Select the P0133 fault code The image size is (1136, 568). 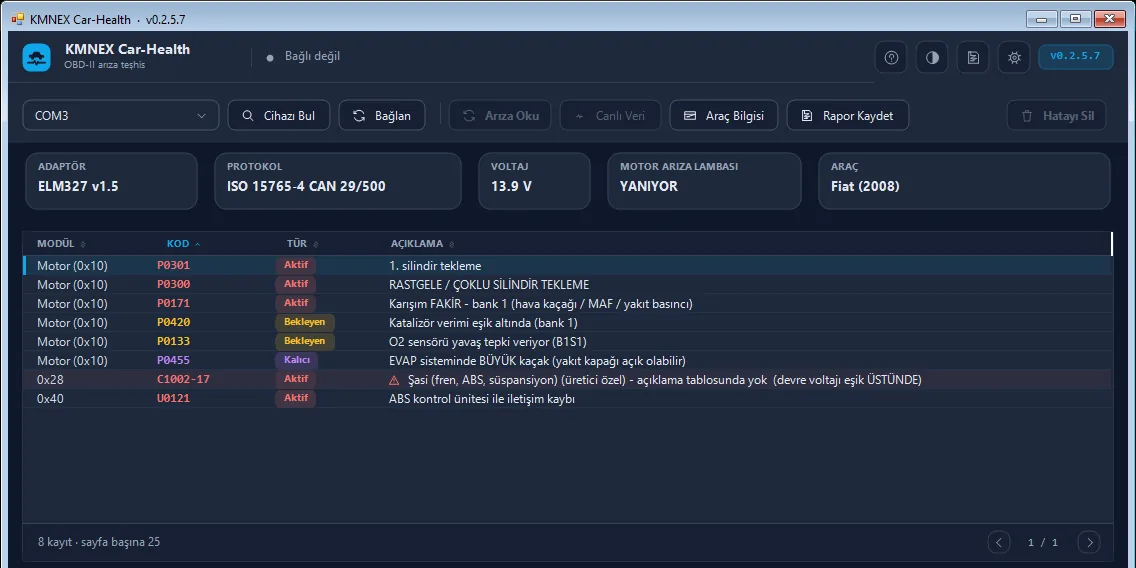174,341
